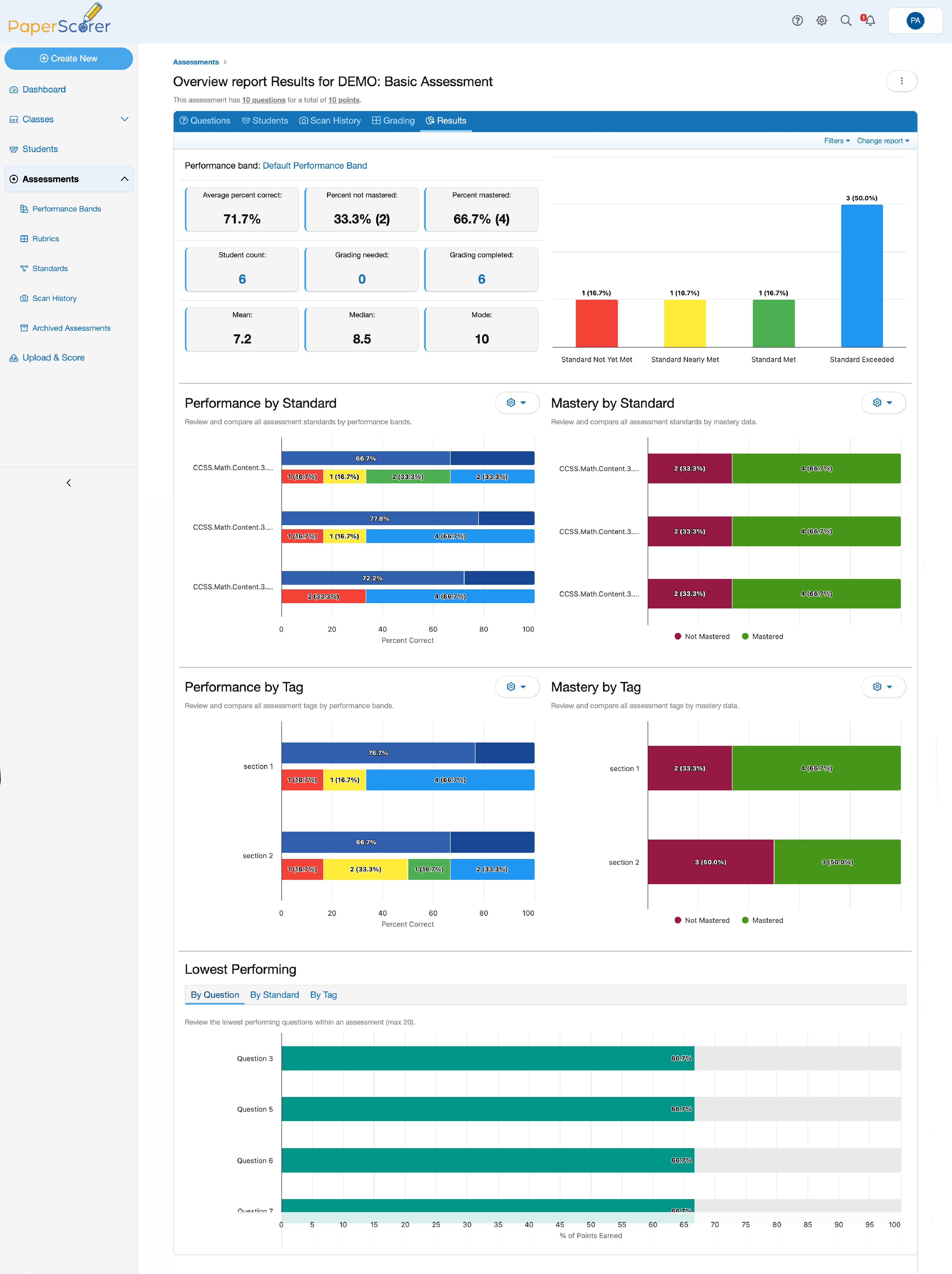Open the Change report dropdown

click(x=883, y=141)
